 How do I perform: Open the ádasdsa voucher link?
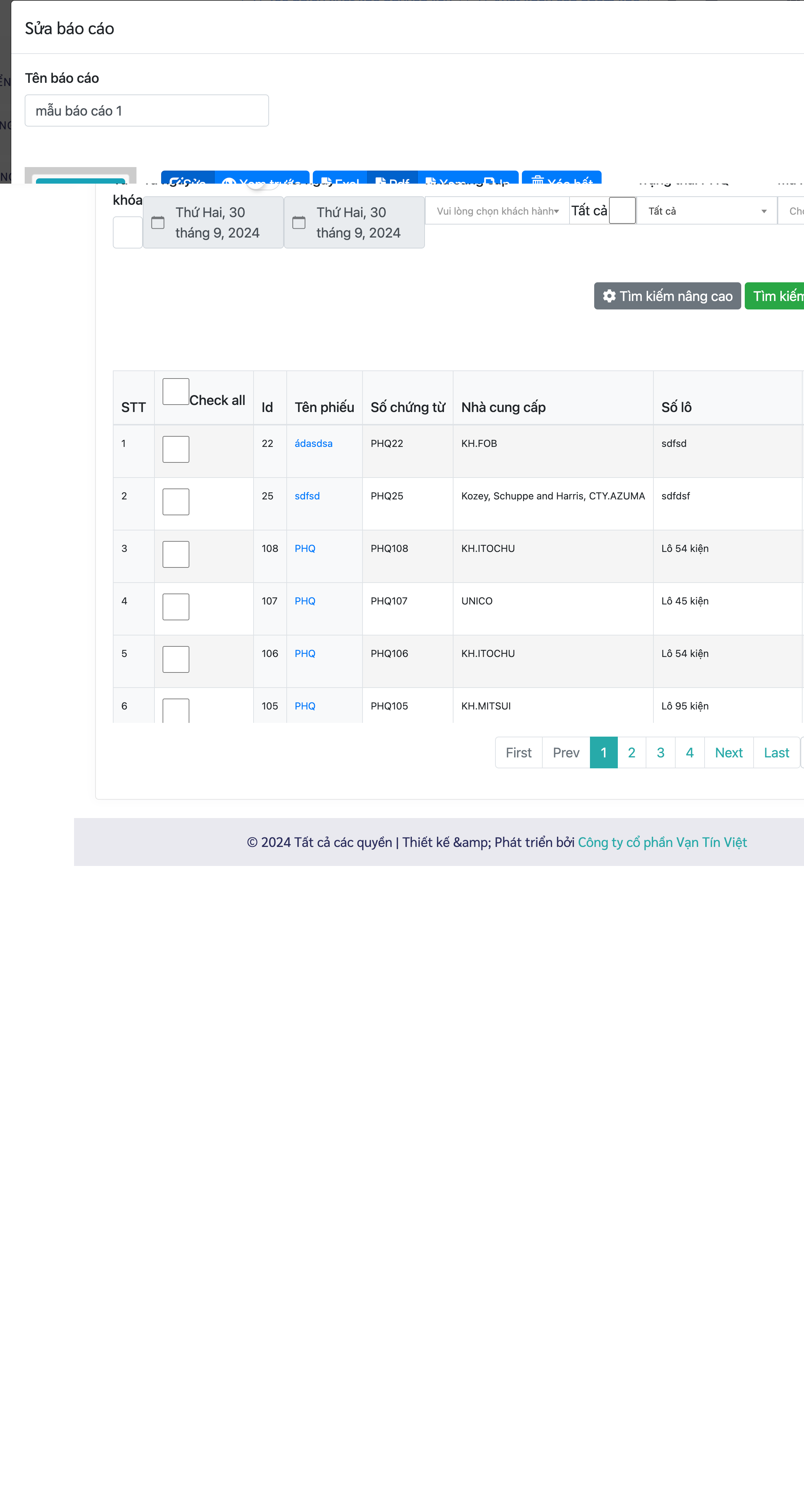[313, 443]
